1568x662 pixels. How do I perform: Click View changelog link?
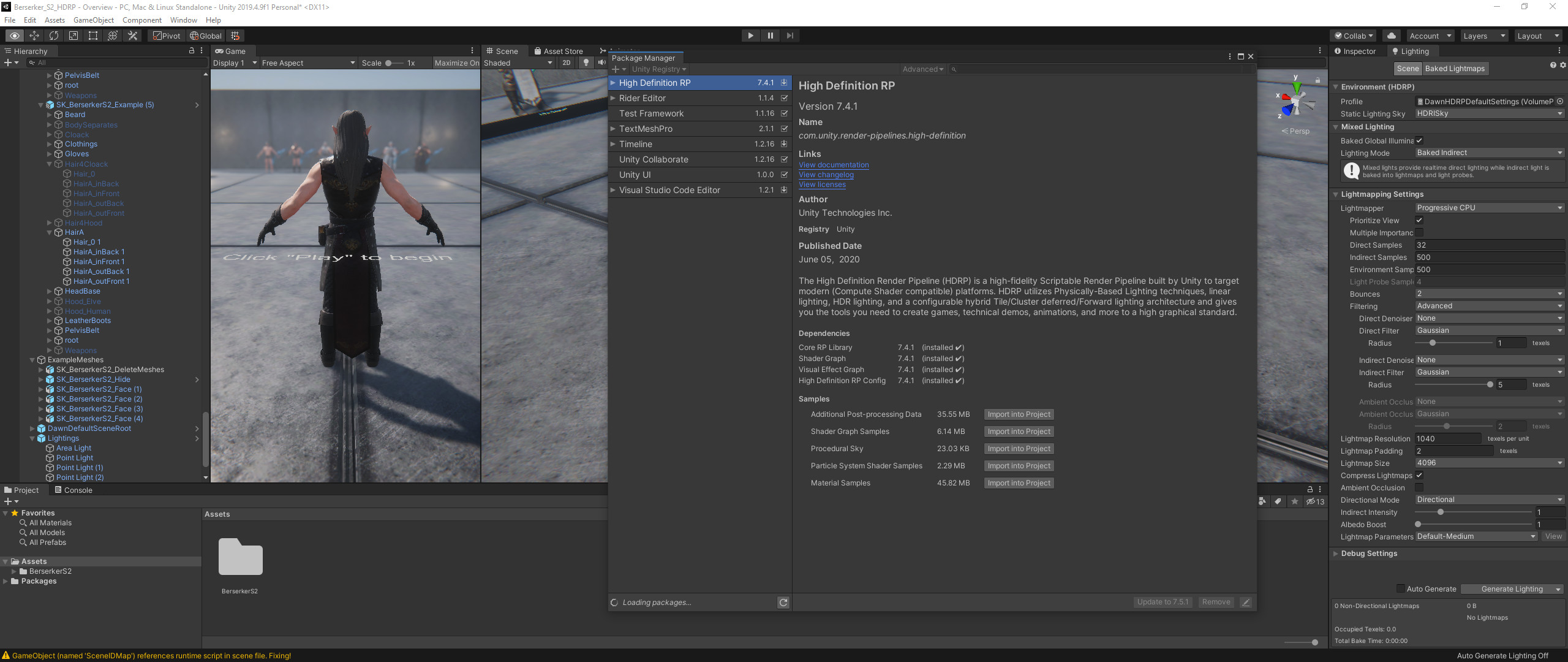click(826, 175)
